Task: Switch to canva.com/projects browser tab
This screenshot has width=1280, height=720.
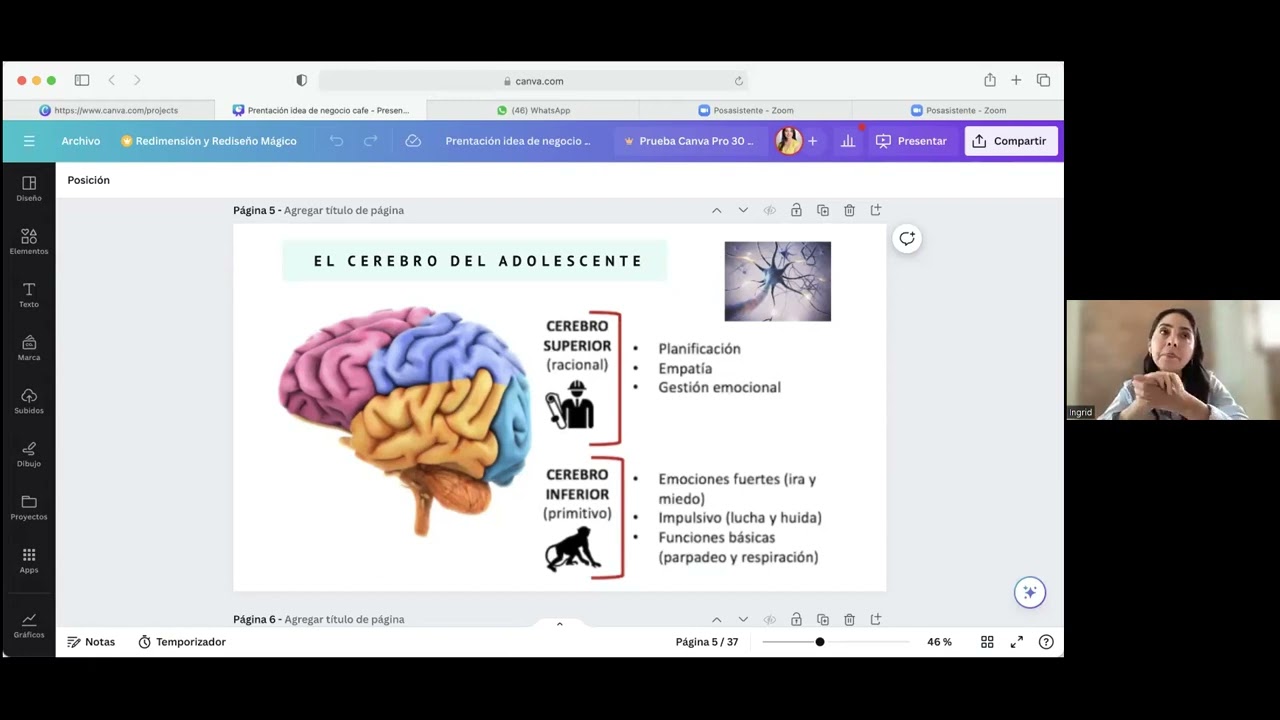Action: tap(108, 110)
